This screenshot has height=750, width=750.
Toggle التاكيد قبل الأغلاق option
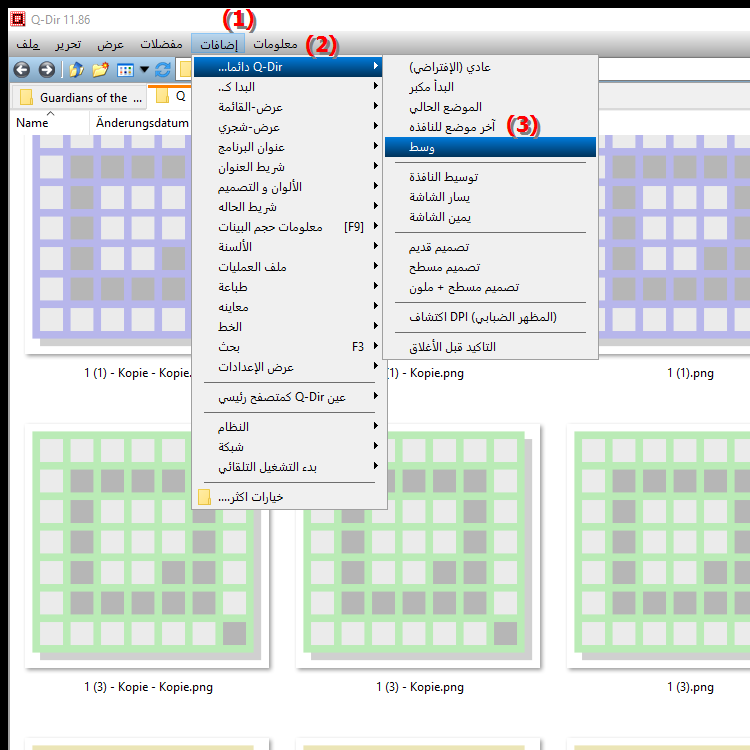pos(490,347)
